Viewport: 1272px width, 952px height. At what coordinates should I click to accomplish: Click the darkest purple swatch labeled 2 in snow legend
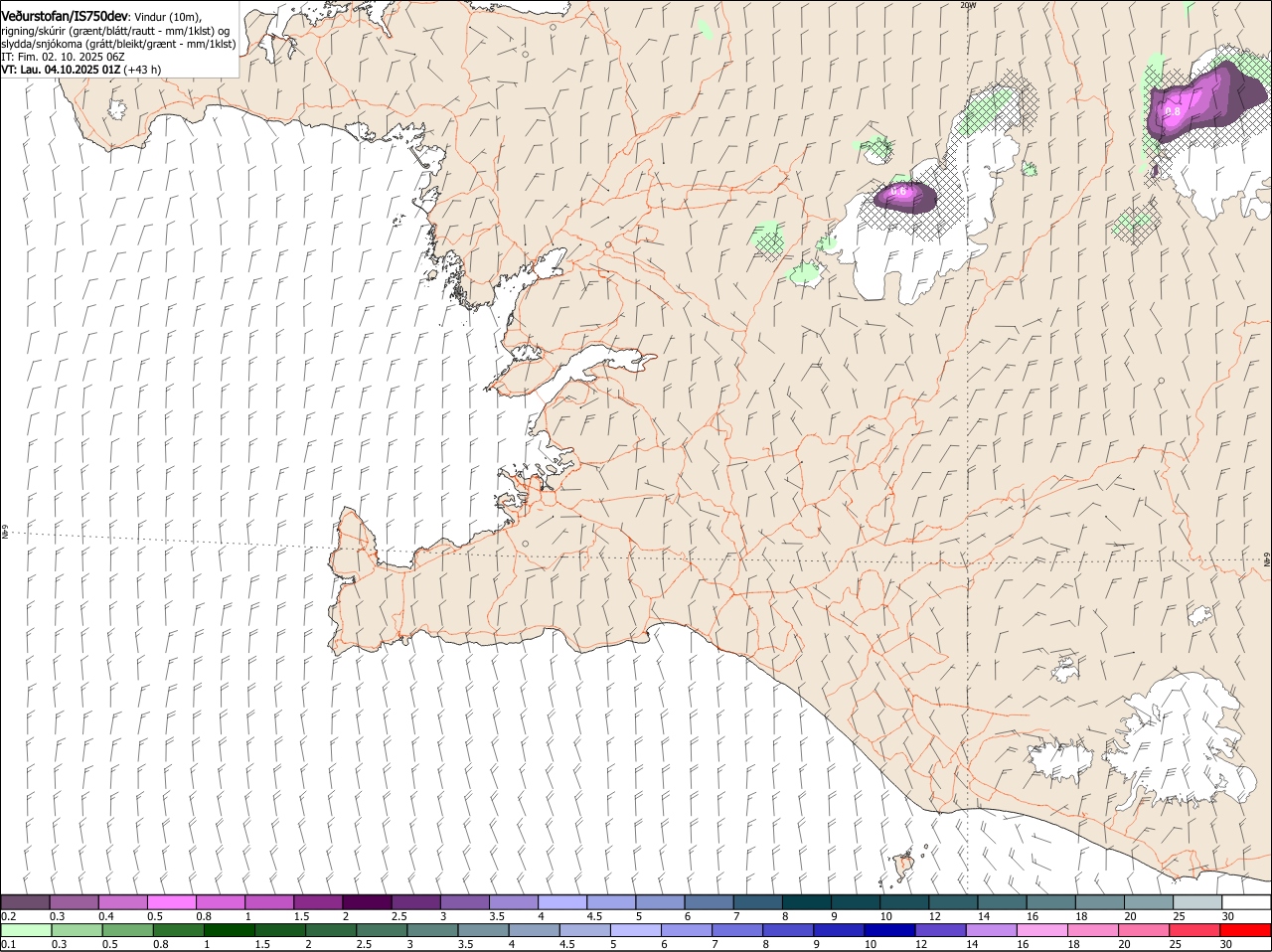click(367, 902)
